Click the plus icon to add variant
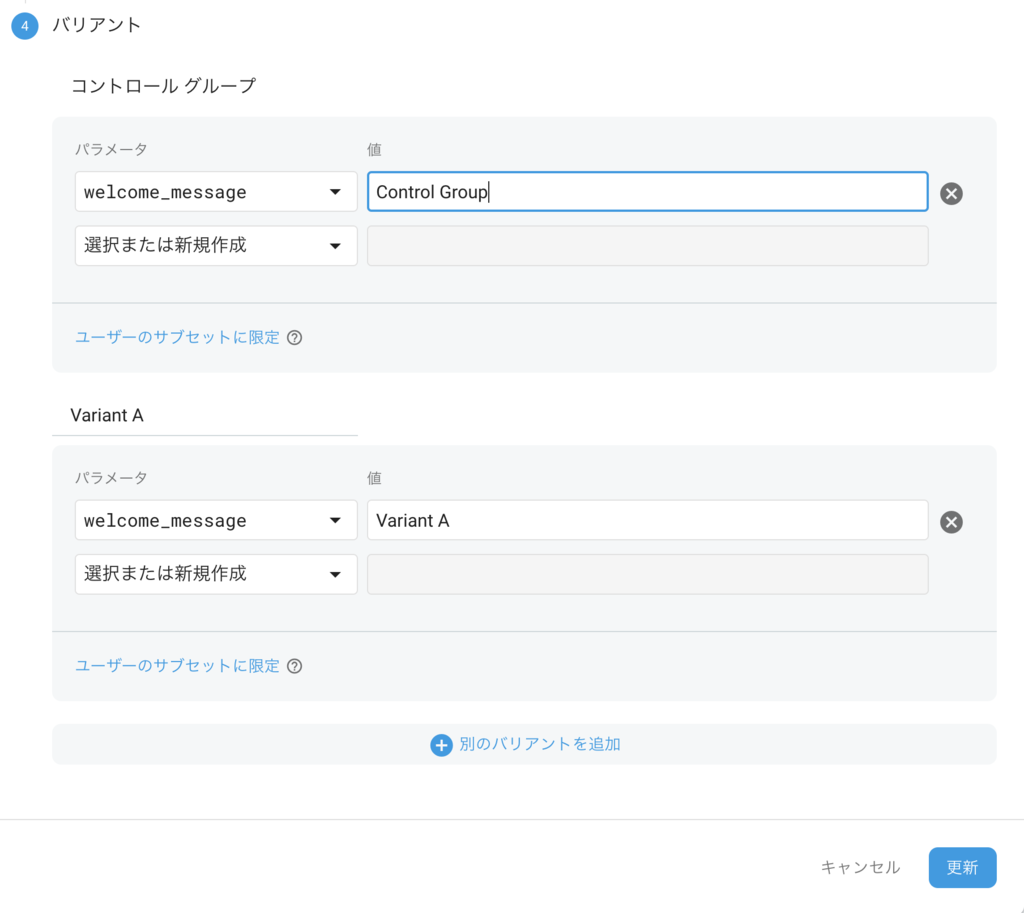Image resolution: width=1024 pixels, height=913 pixels. (x=441, y=745)
